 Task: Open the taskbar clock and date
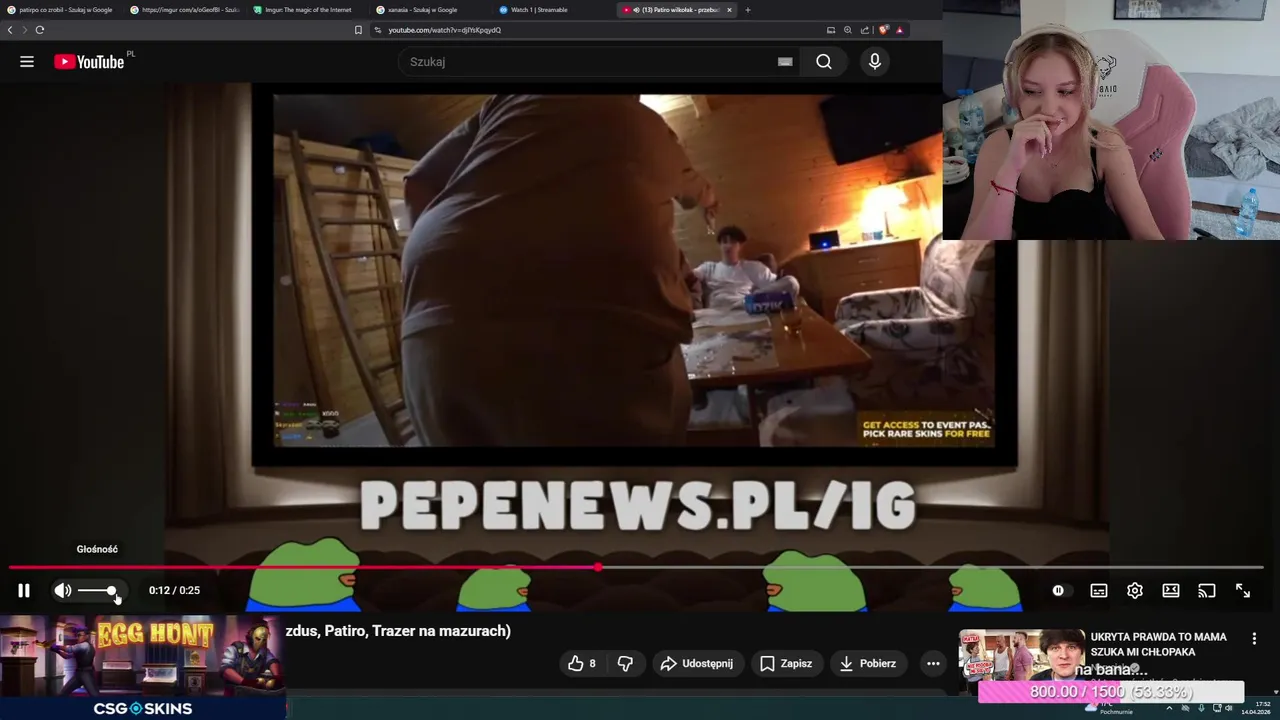click(x=1255, y=708)
